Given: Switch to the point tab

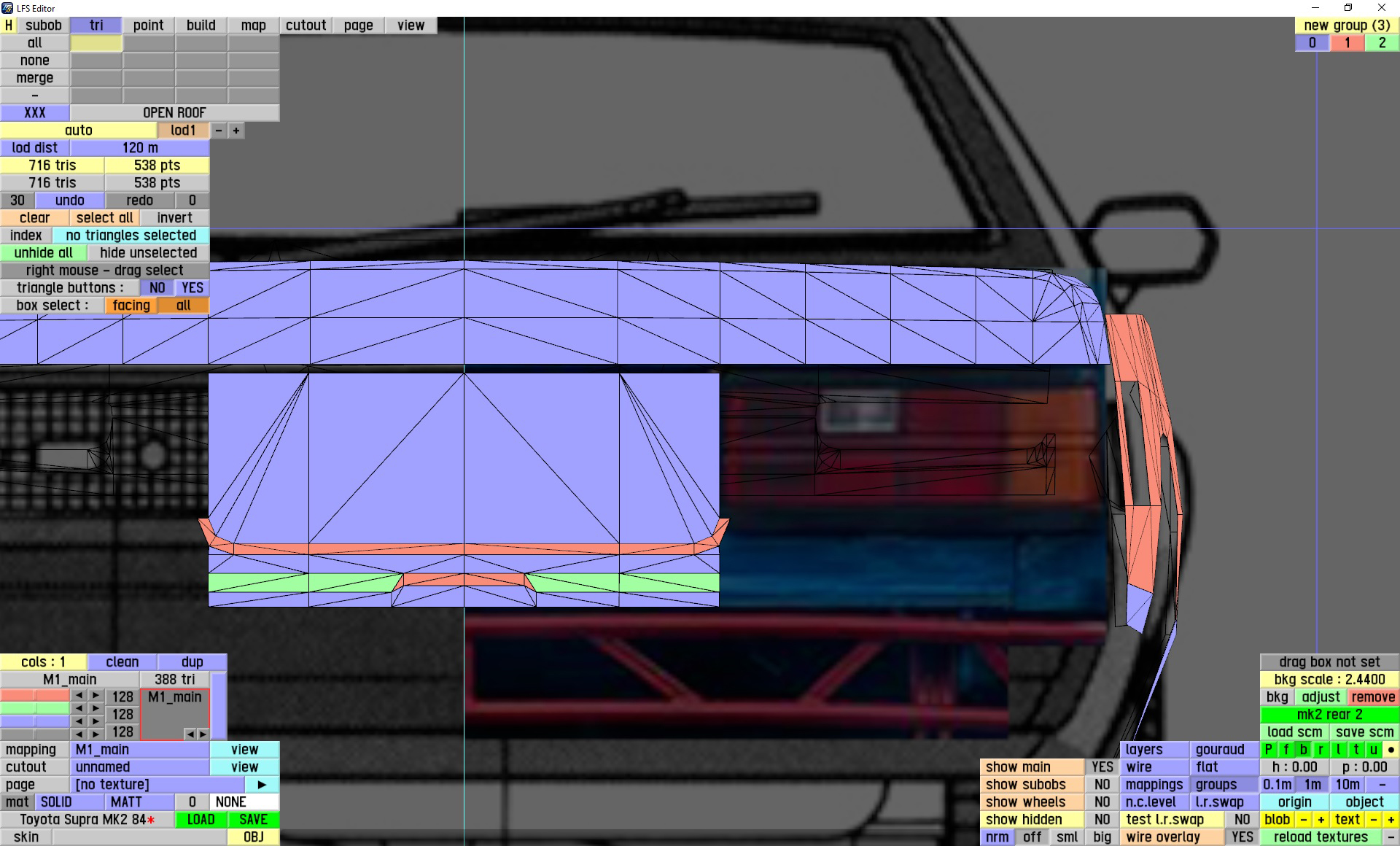Looking at the screenshot, I should coord(148,25).
